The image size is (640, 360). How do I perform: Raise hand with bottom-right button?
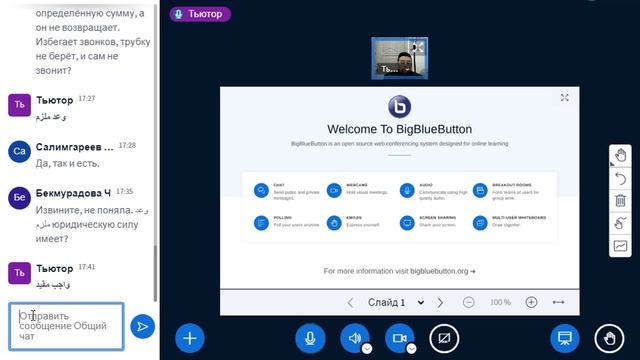tap(609, 338)
